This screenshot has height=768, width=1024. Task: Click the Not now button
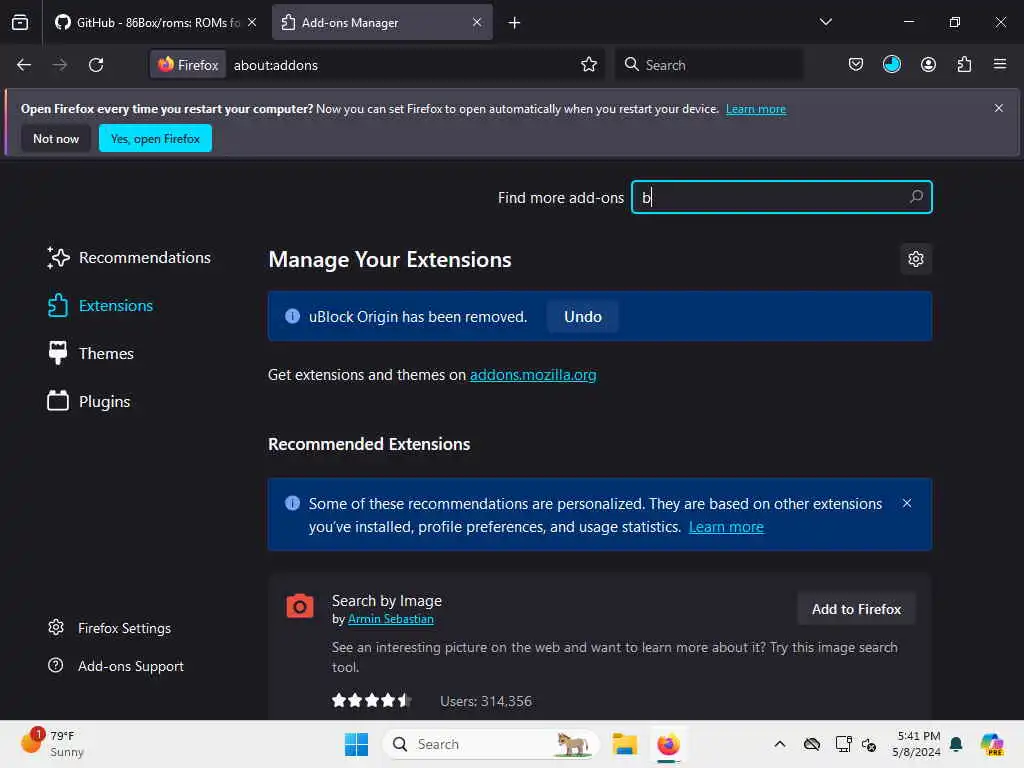click(x=56, y=138)
